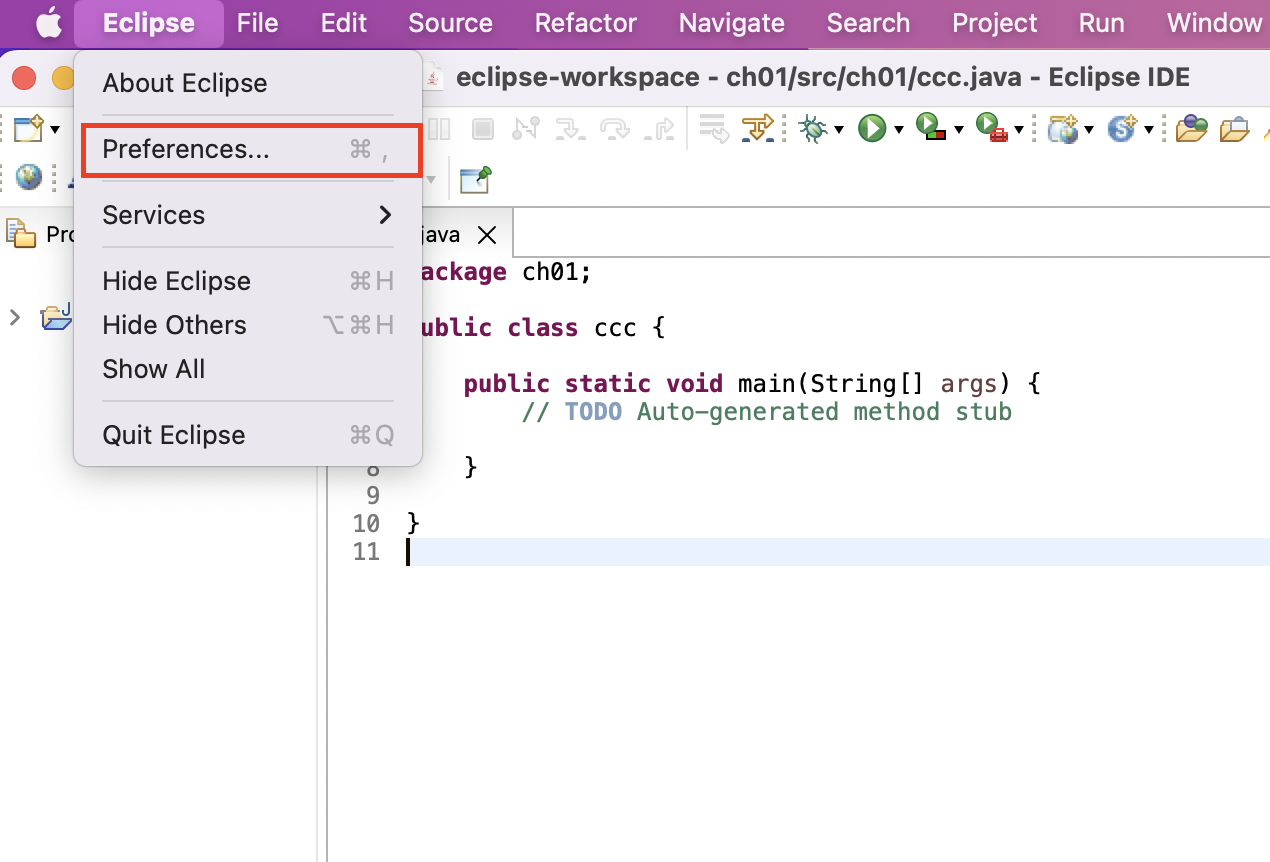Click the Suspend debug icon
Viewport: 1270px width, 862px height.
point(439,129)
